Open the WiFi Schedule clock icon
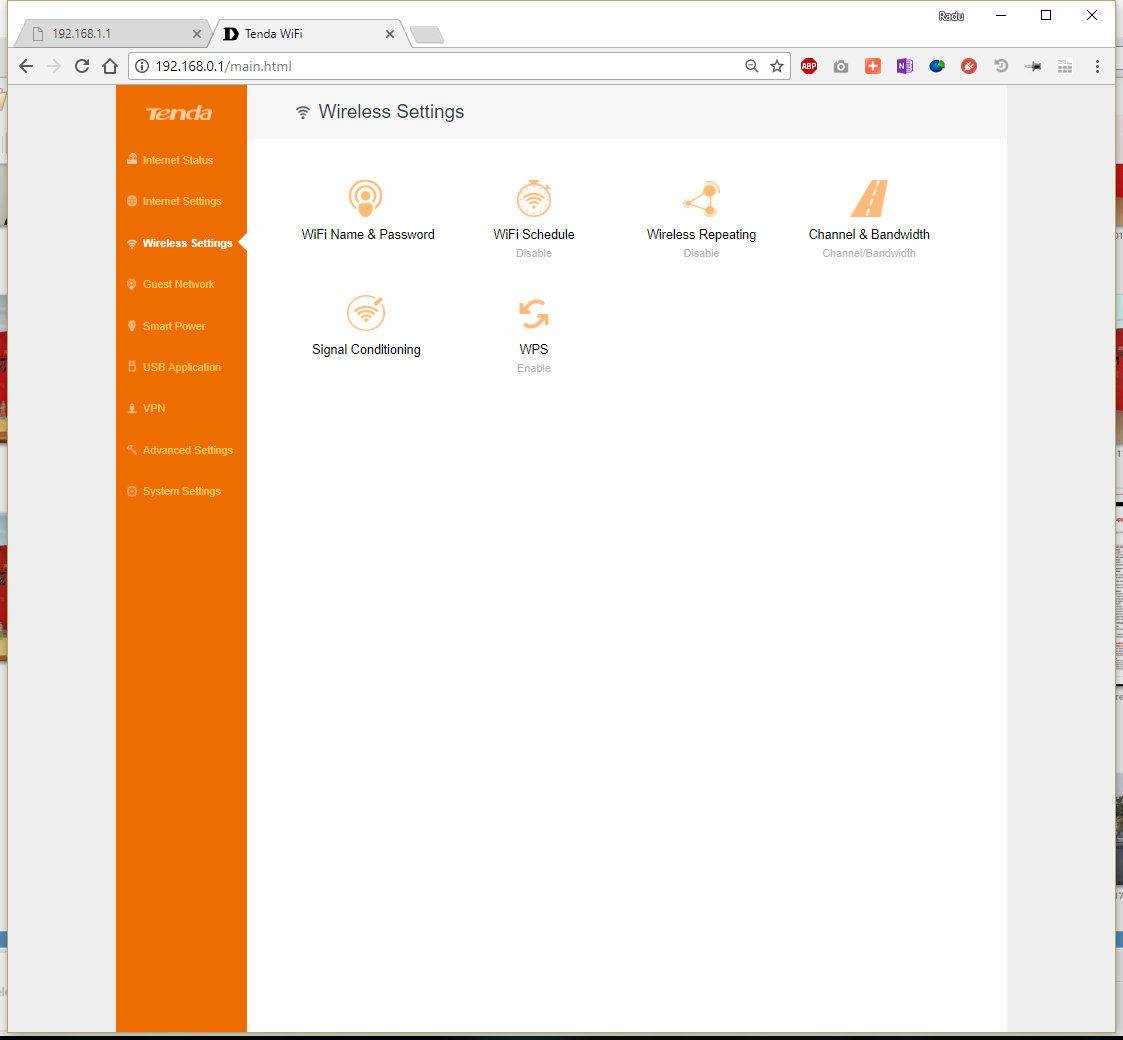 coord(534,198)
